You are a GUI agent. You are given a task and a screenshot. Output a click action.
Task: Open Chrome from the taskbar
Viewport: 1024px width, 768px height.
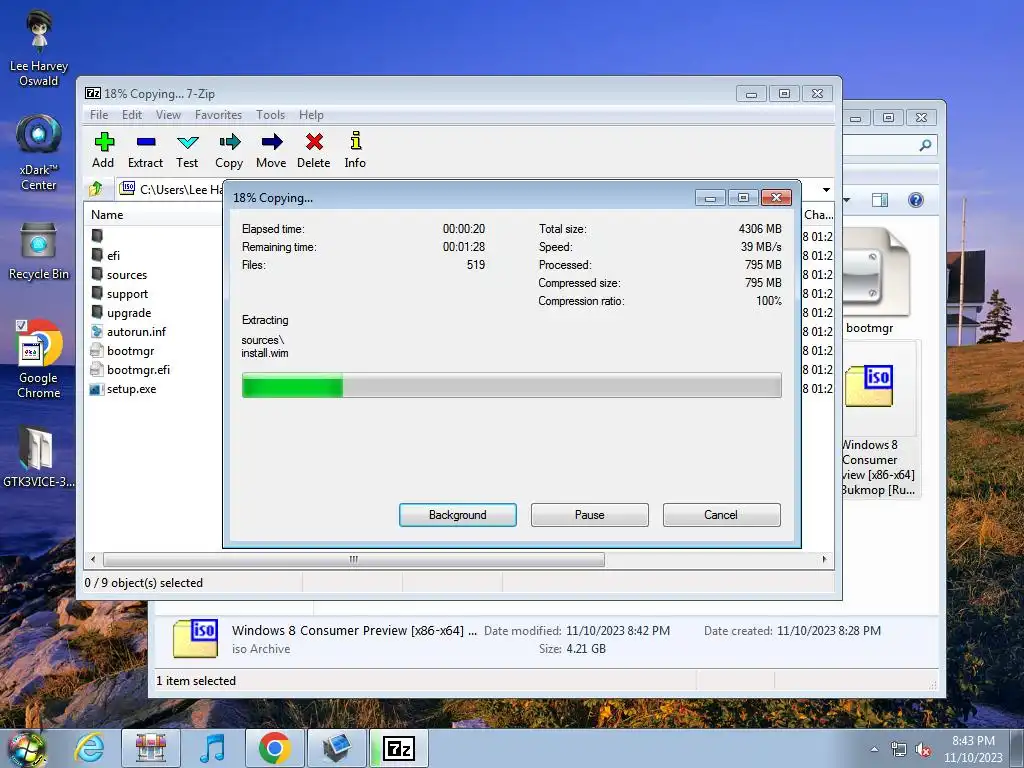pos(274,748)
